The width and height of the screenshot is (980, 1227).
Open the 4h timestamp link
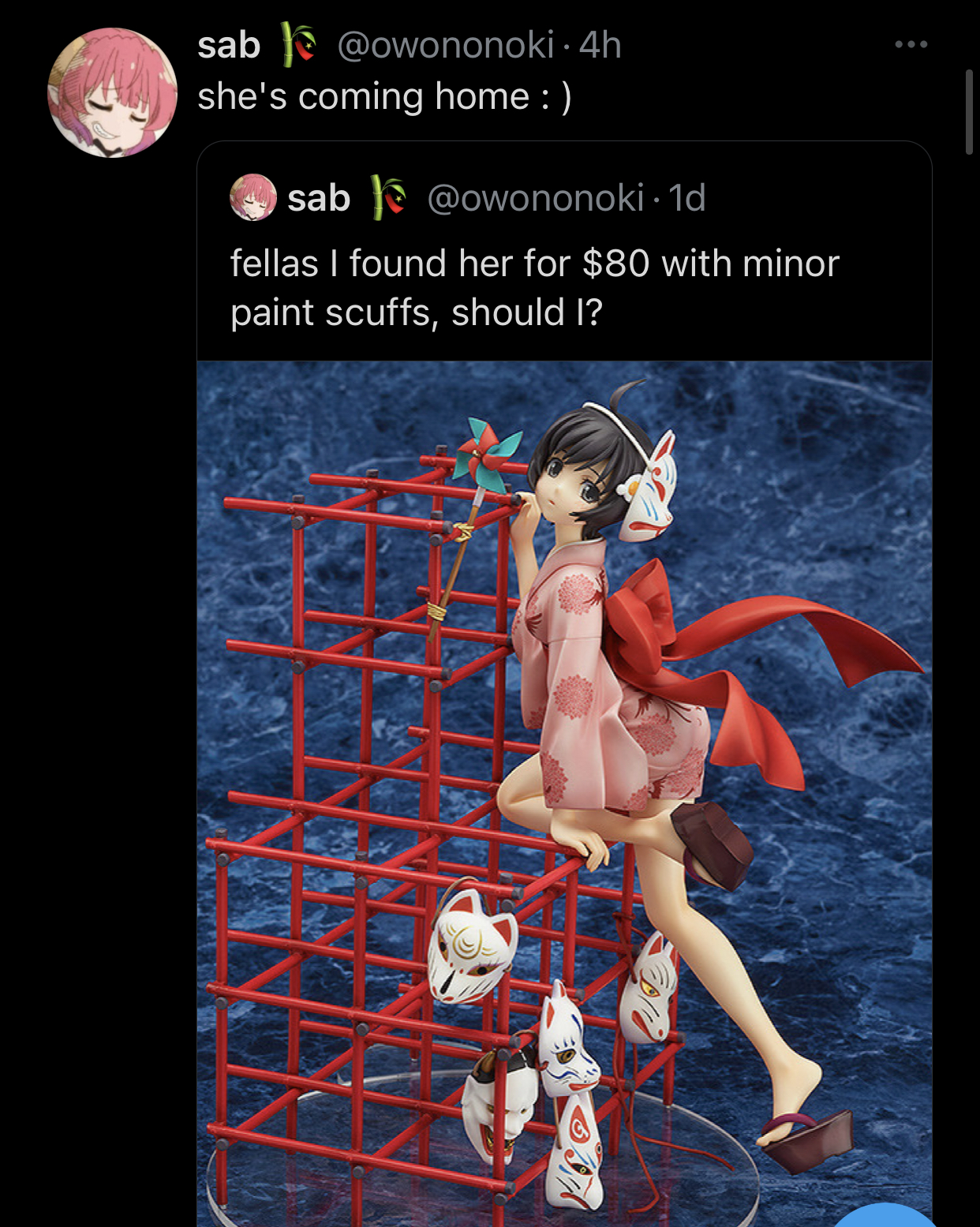pyautogui.click(x=600, y=46)
